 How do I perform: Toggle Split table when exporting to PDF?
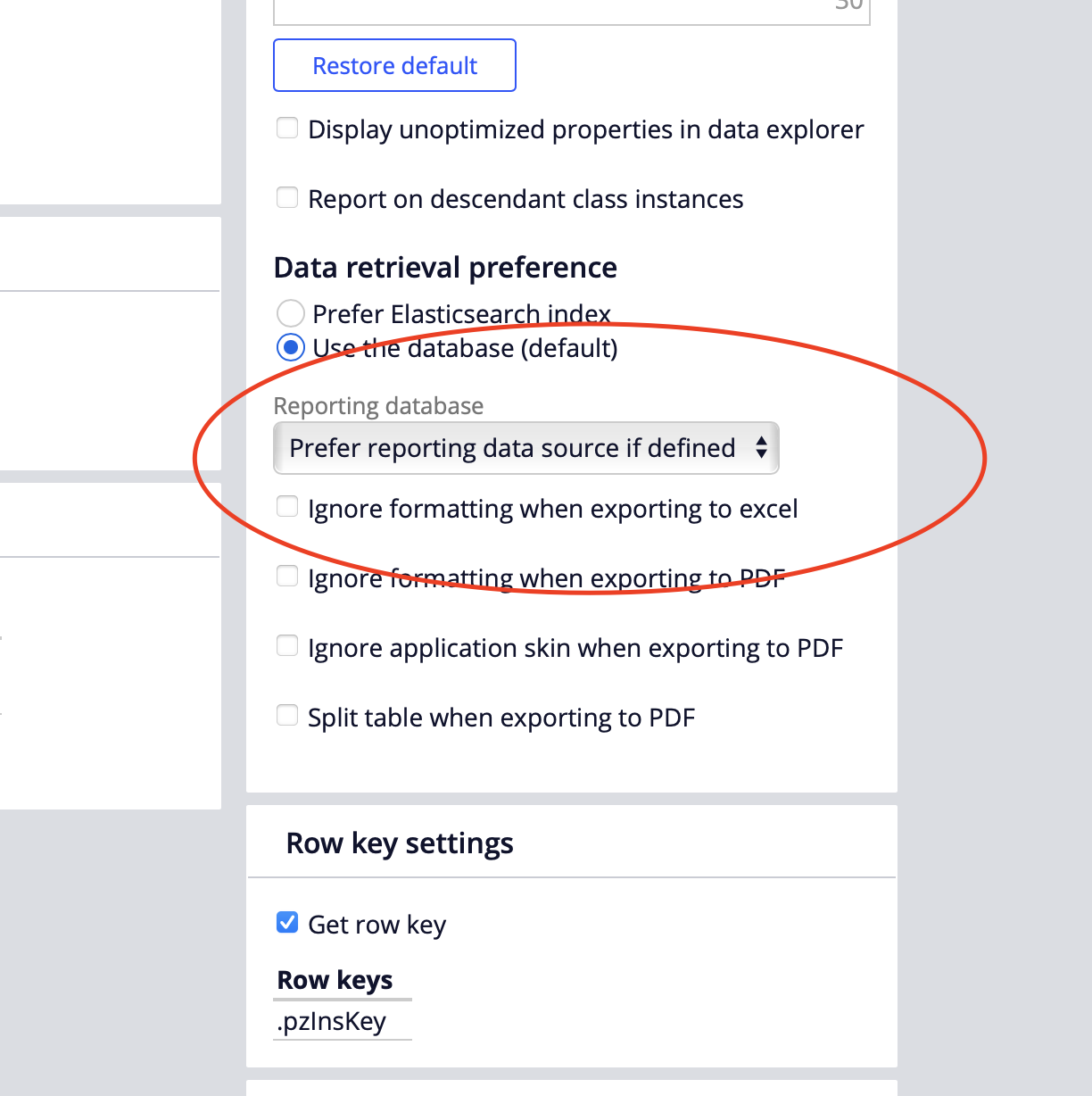coord(287,715)
